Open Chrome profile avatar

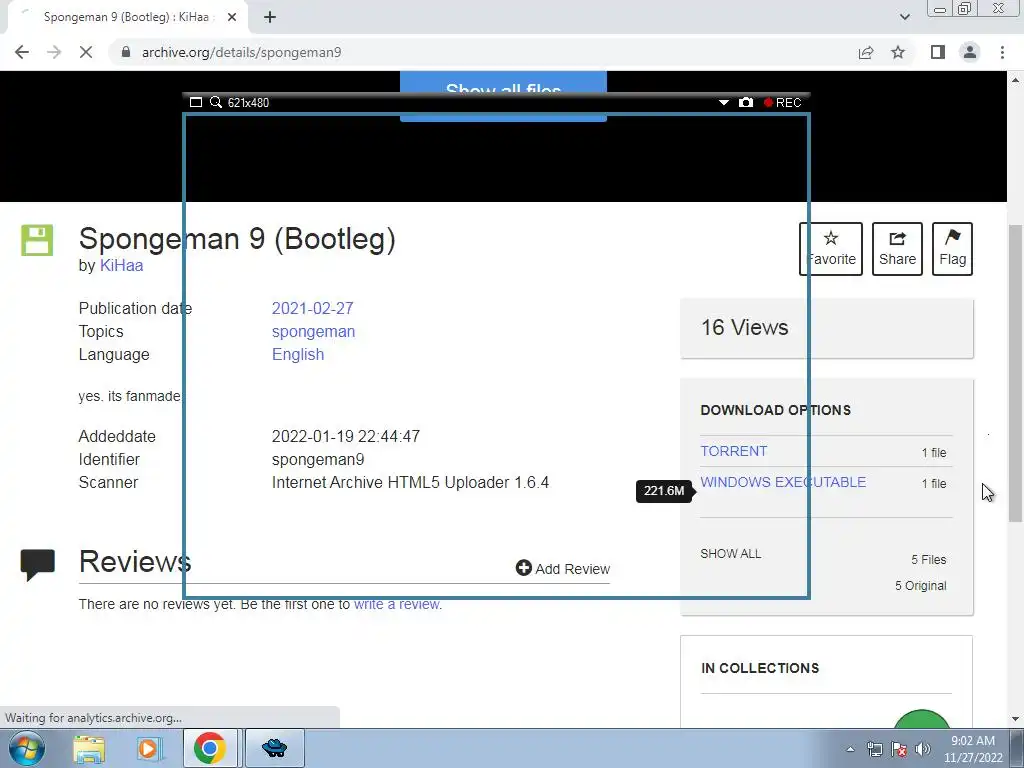970,52
